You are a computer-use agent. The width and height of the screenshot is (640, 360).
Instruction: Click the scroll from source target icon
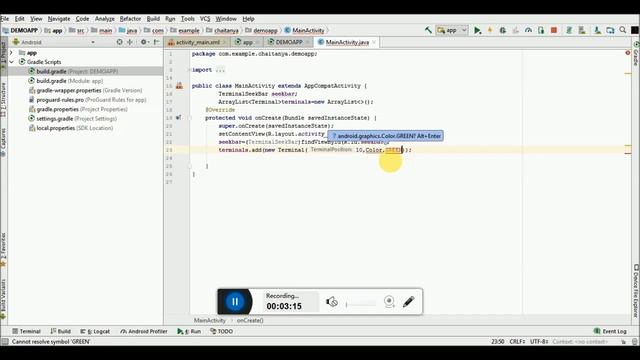click(119, 42)
